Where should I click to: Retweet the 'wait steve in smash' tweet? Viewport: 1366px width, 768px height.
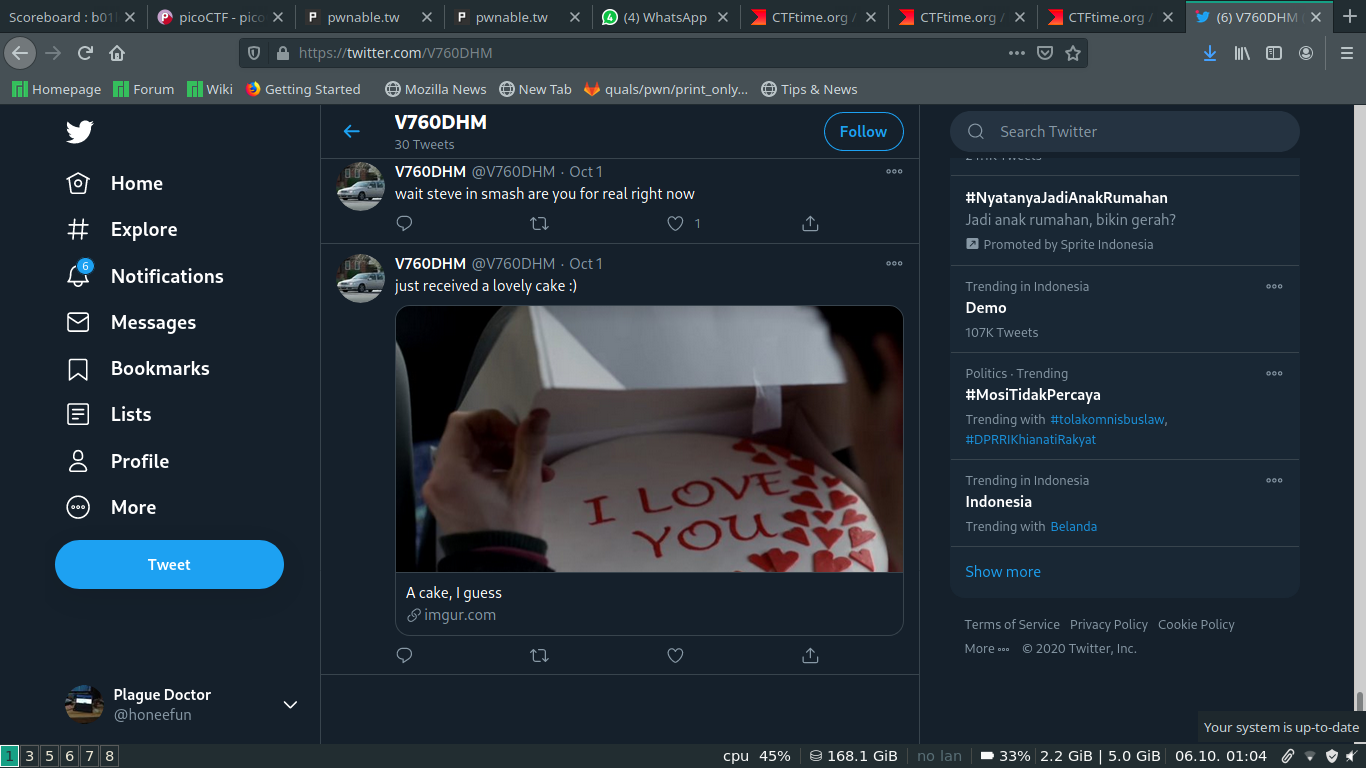coord(539,224)
